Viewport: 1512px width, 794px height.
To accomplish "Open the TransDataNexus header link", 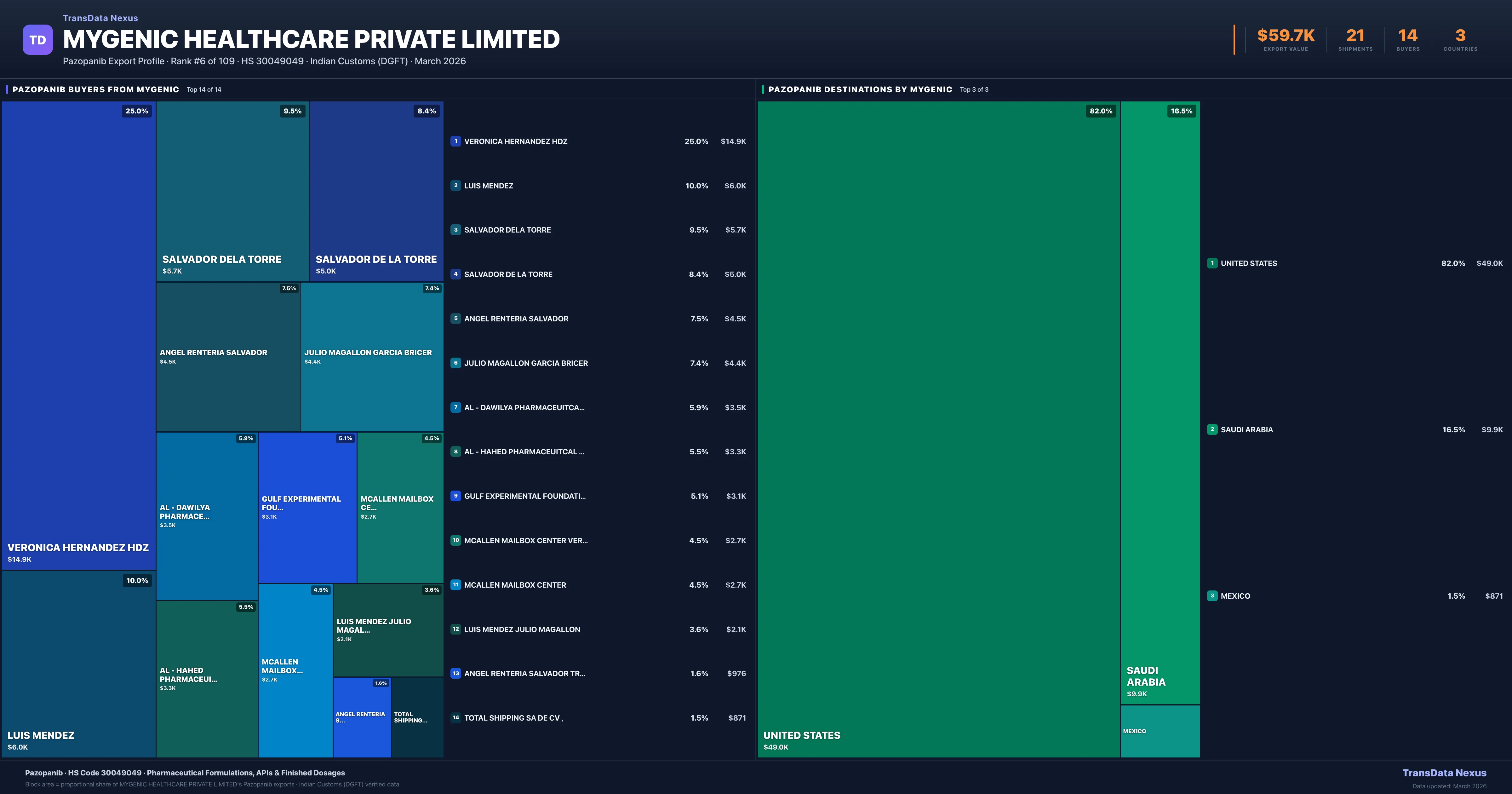I will [100, 18].
